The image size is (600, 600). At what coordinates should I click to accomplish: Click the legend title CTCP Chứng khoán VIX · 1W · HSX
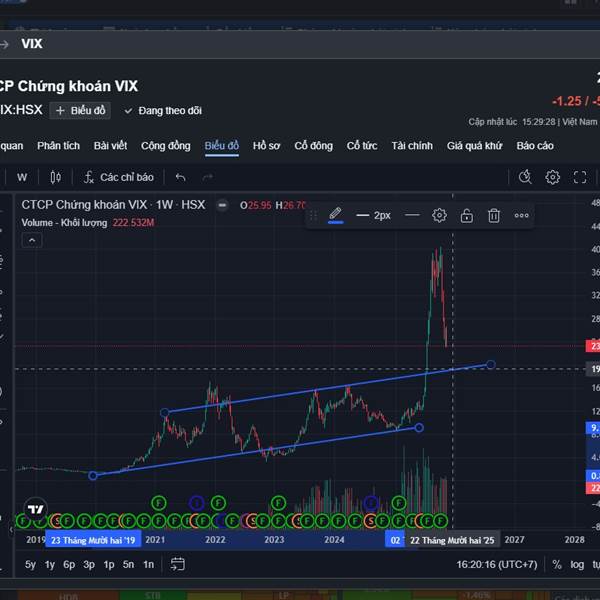pos(113,205)
